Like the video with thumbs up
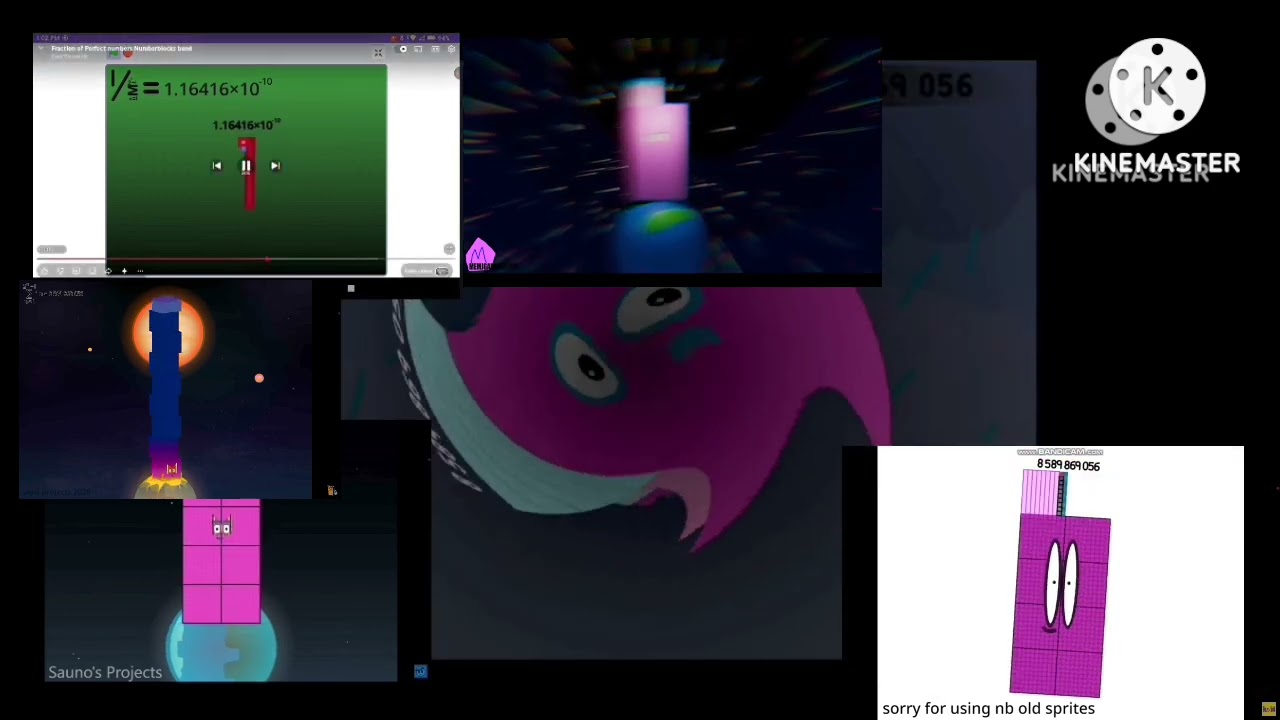 coord(45,271)
